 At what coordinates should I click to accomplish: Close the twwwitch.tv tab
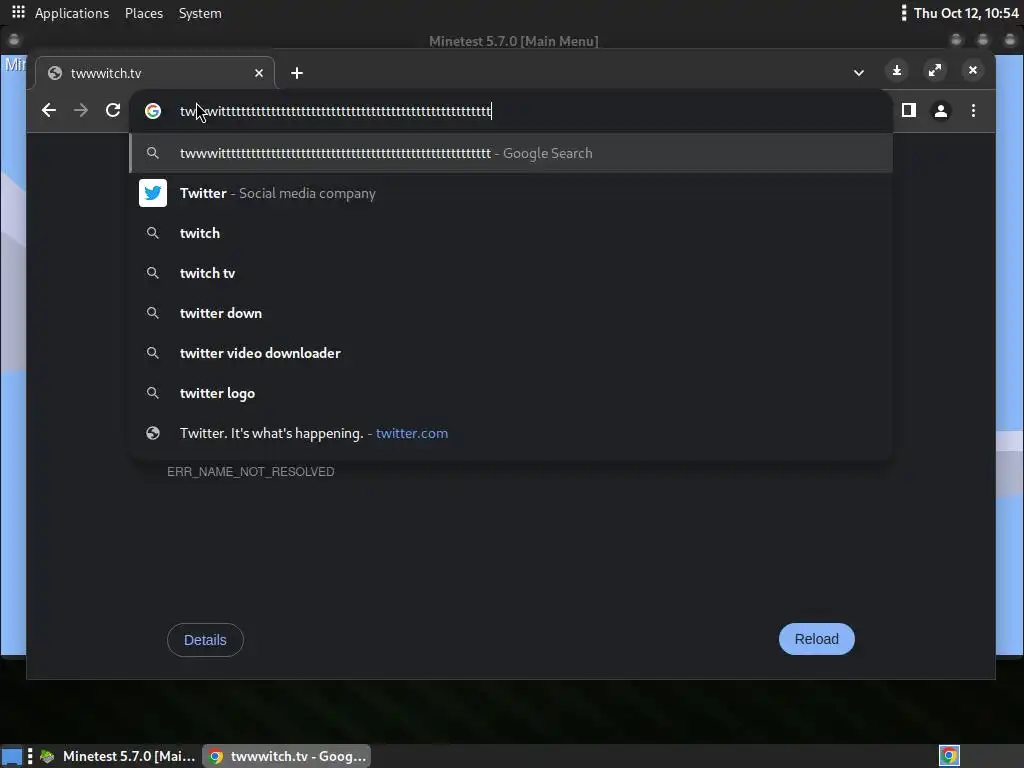click(x=259, y=73)
